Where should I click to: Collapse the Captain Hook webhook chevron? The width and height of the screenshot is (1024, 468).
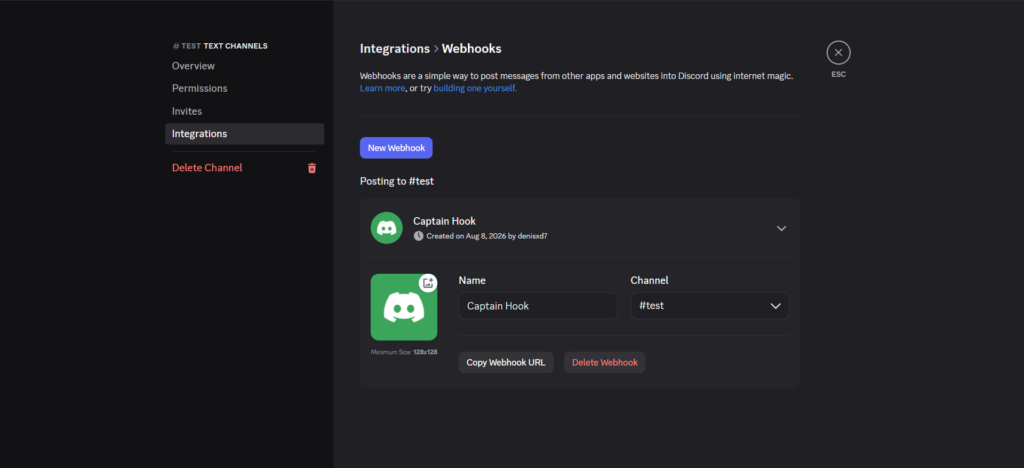point(781,228)
